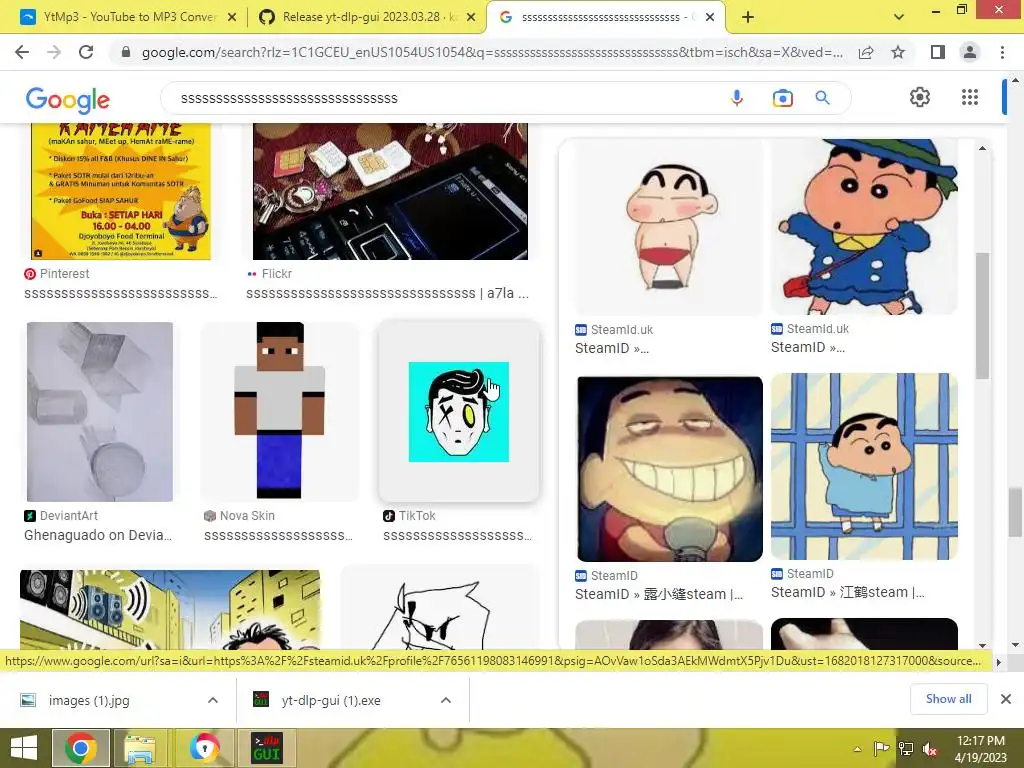Click the main page scrollbar thumb
The width and height of the screenshot is (1024, 768).
tap(1016, 511)
